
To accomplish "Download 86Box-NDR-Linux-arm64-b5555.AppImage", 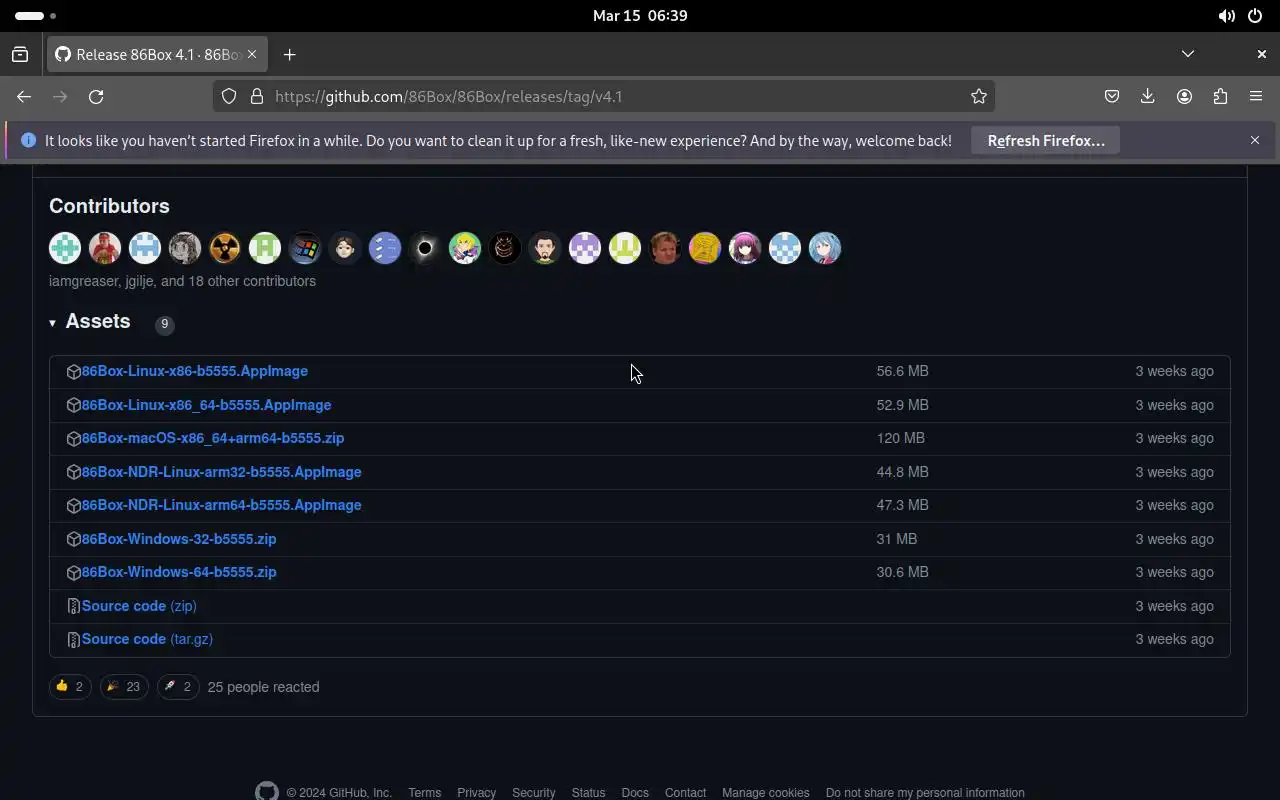I will (221, 505).
